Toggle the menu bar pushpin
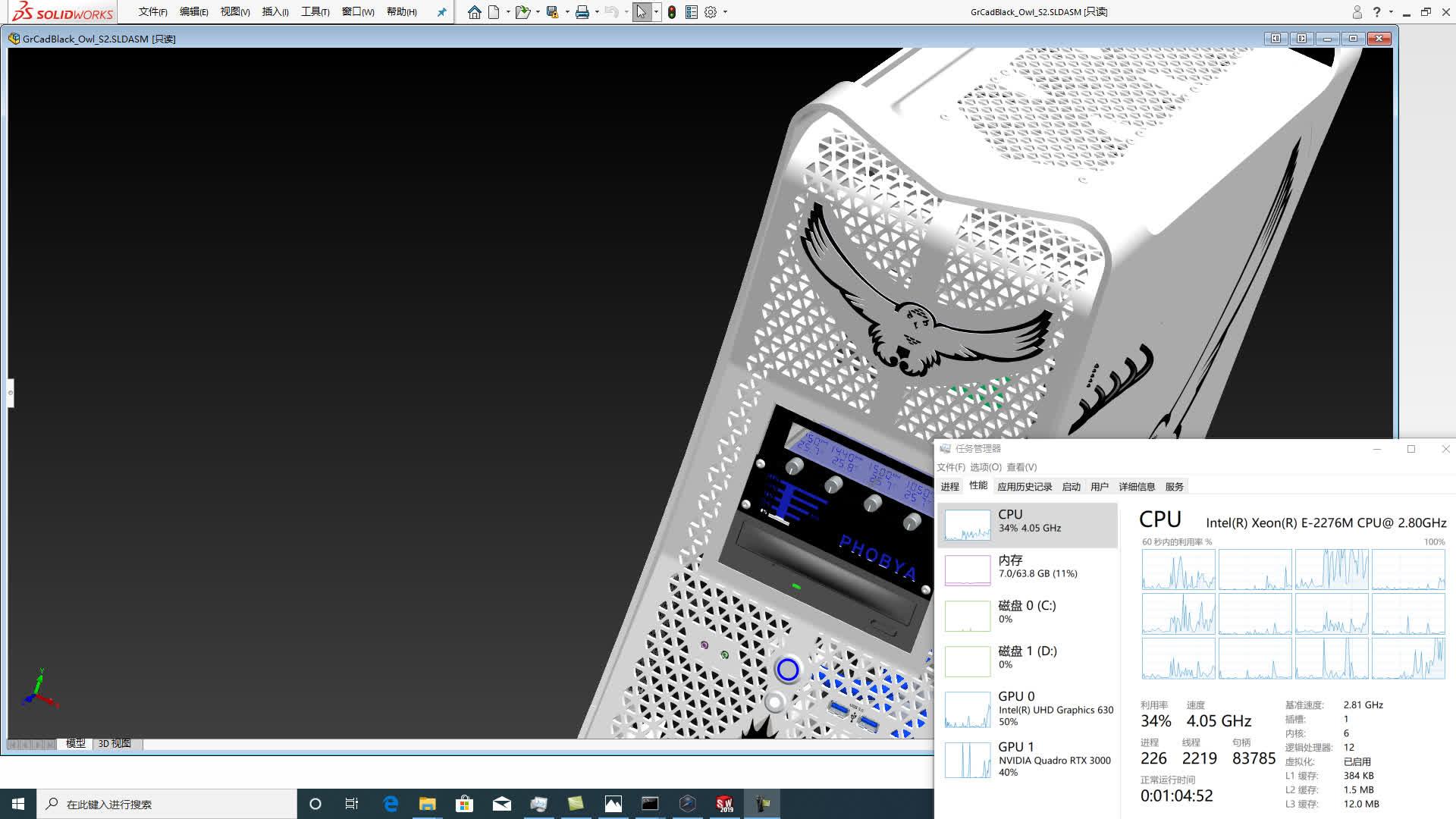Image resolution: width=1456 pixels, height=819 pixels. [441, 11]
